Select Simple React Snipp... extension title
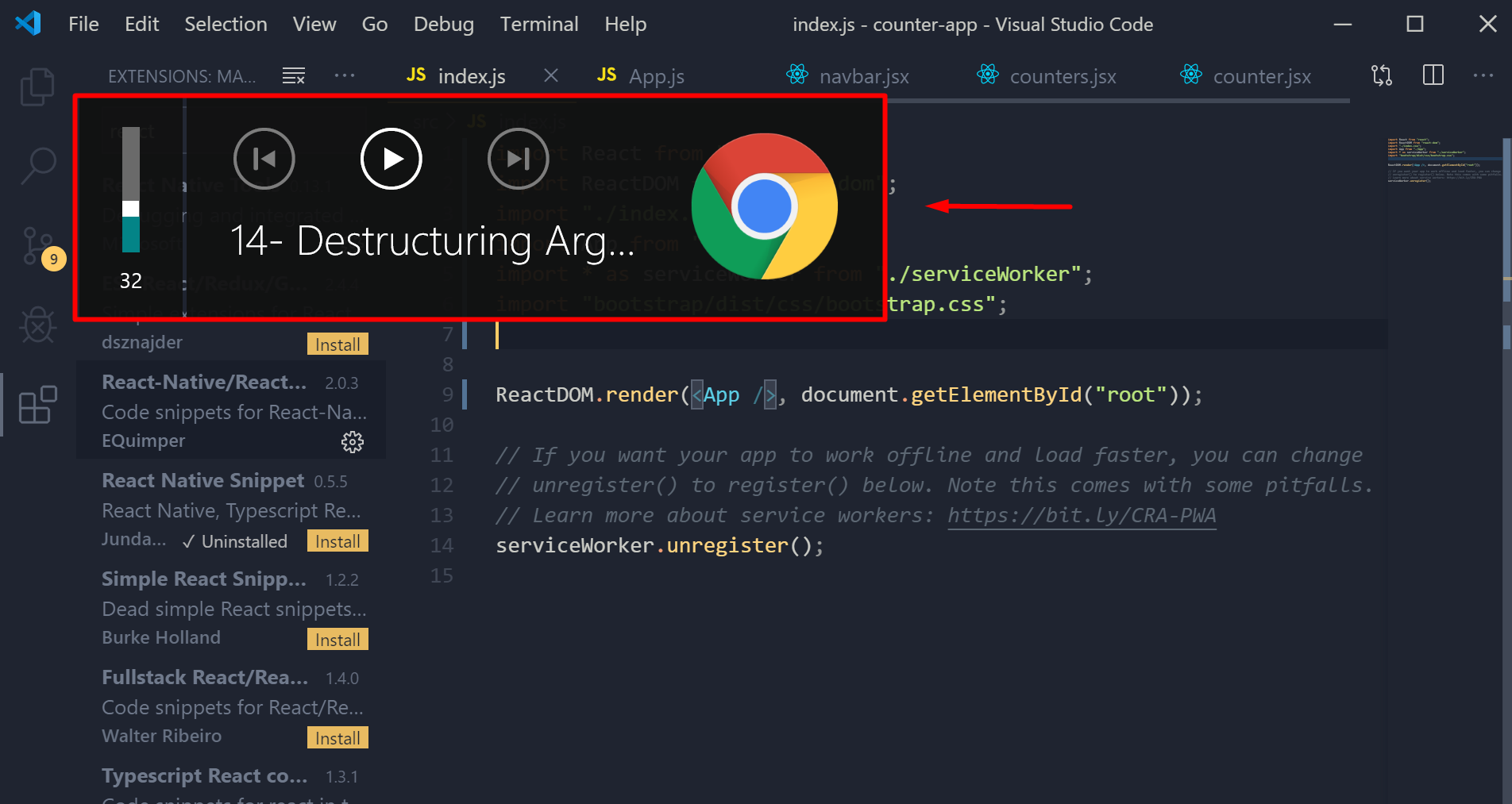This screenshot has width=1512, height=804. coord(204,579)
